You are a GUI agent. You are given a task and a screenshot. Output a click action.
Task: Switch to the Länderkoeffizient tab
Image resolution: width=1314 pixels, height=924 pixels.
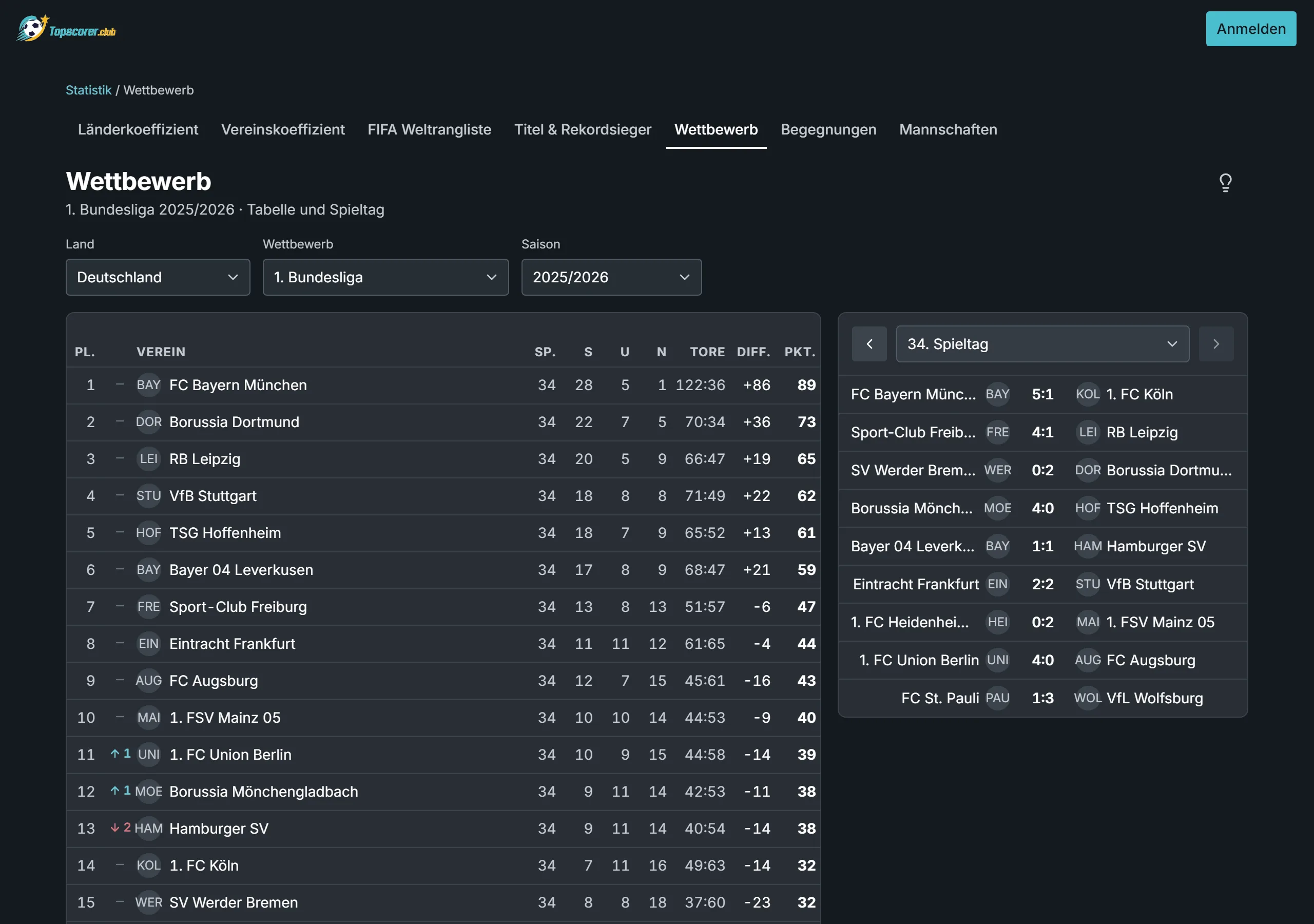pos(138,129)
